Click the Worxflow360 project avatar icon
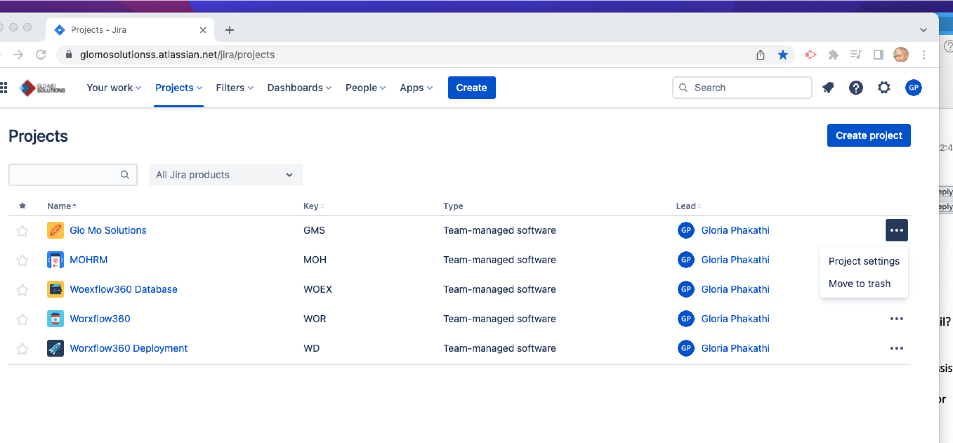Screen dimensions: 953x443 [x=55, y=318]
